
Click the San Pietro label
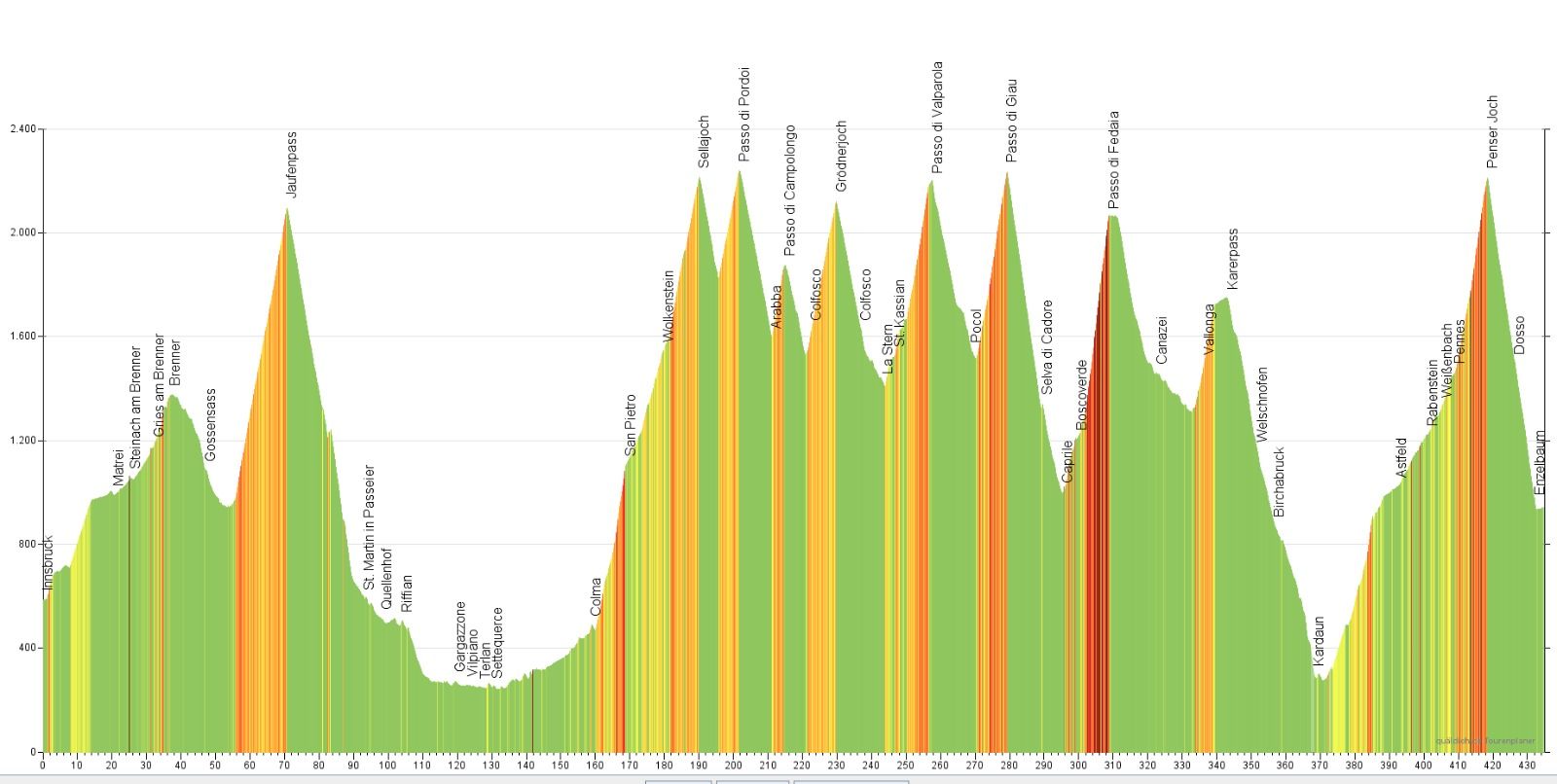(x=631, y=425)
